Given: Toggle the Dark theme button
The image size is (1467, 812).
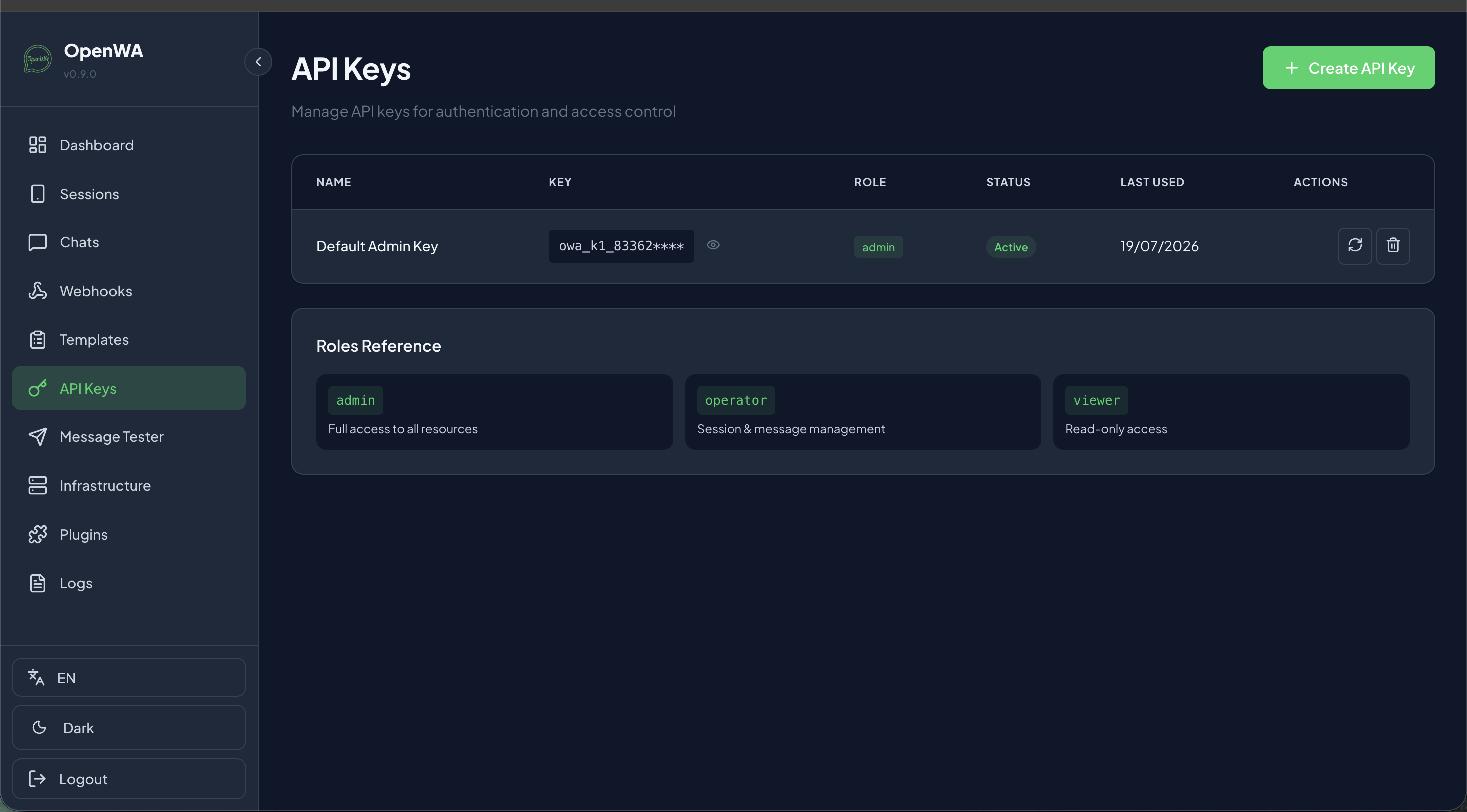Looking at the screenshot, I should tap(129, 728).
